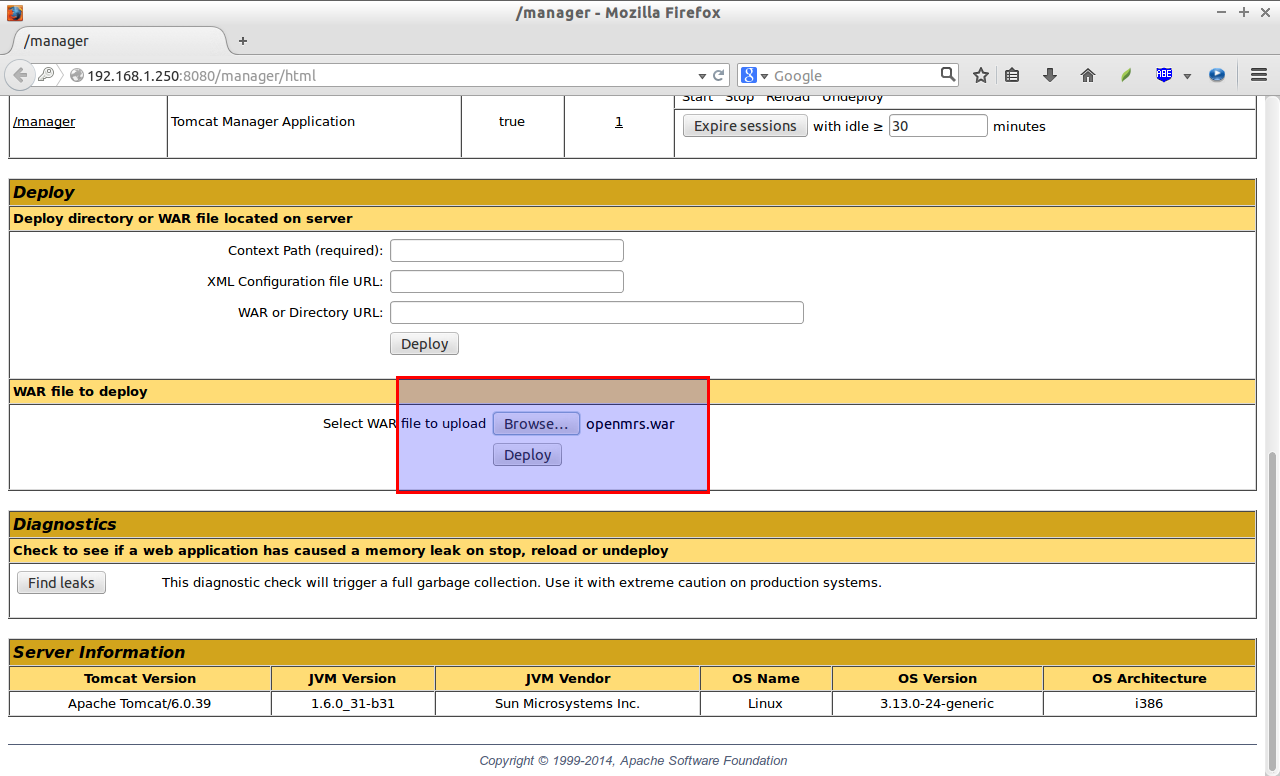Edit the idle minutes field
Viewport: 1280px width, 776px height.
[x=938, y=126]
